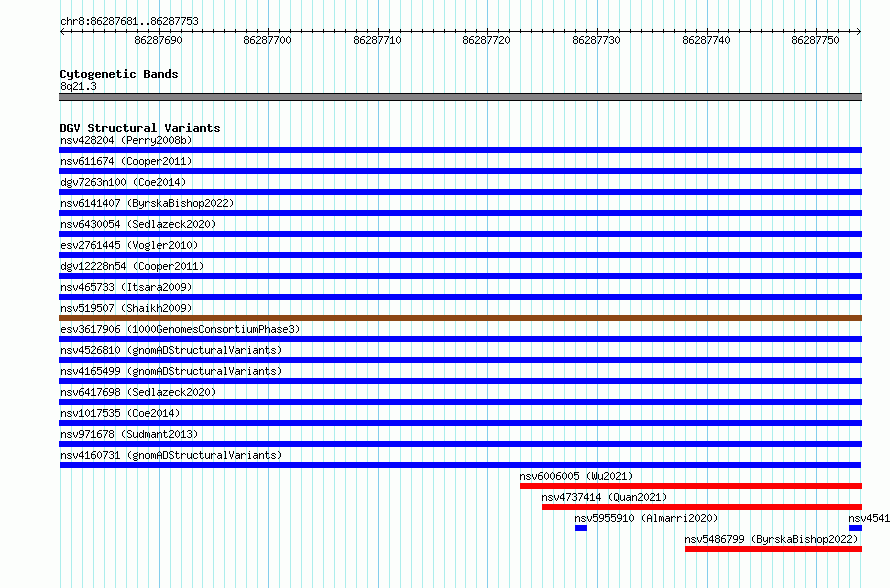Click ruler position label 86287690
This screenshot has height=588, width=890.
158,40
